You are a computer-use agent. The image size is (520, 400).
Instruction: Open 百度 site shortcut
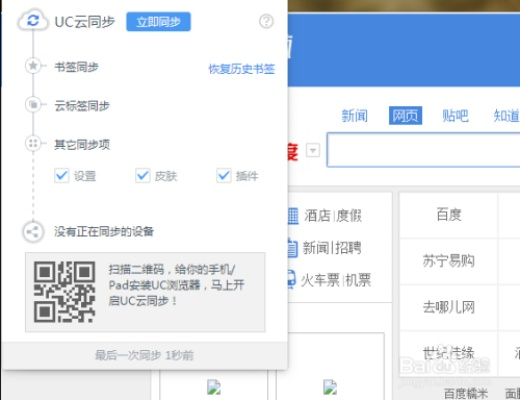point(449,215)
